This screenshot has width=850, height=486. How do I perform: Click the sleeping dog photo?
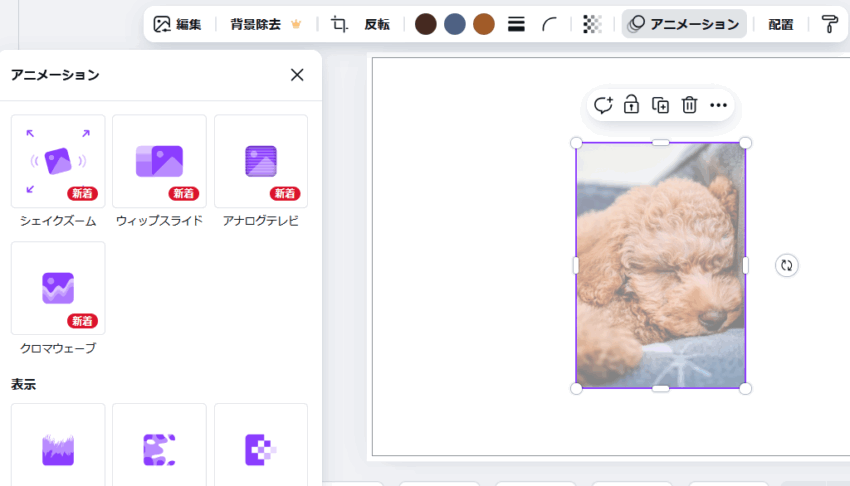(660, 265)
